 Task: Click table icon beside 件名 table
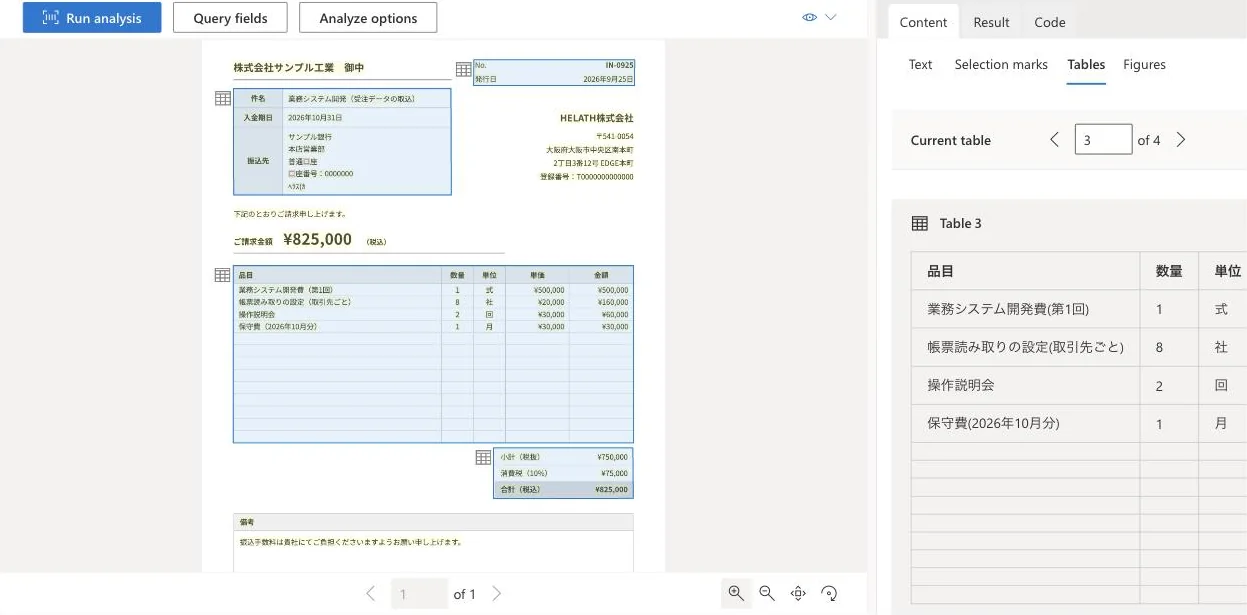point(223,98)
